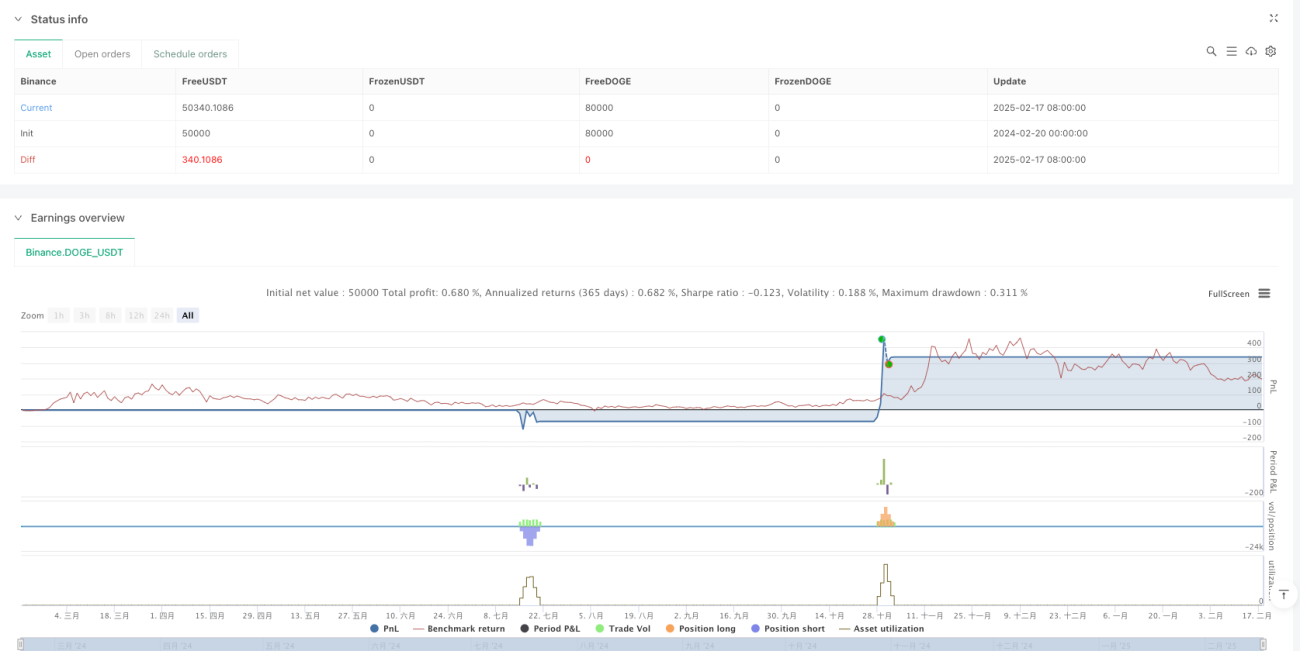Click the FullScreen button
1300x651 pixels.
coord(1229,294)
